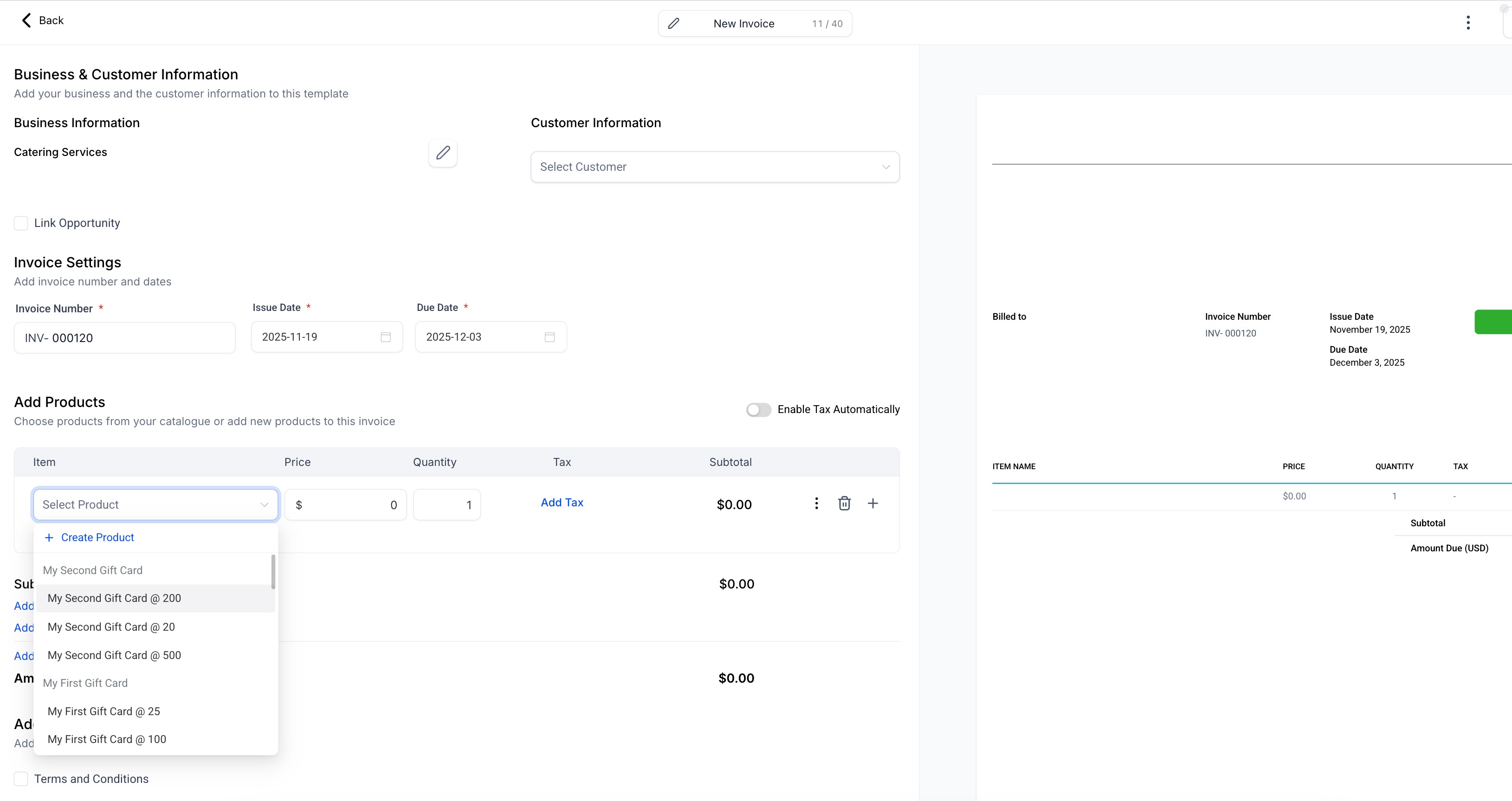Edit Catering Services business information pencil
Viewport: 1512px width, 801px height.
click(x=443, y=153)
